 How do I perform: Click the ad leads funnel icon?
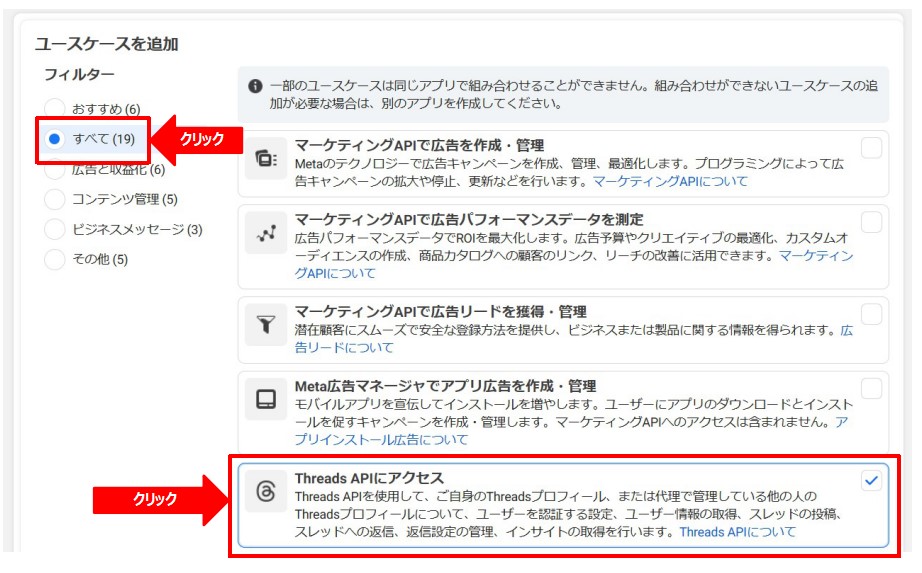(266, 324)
